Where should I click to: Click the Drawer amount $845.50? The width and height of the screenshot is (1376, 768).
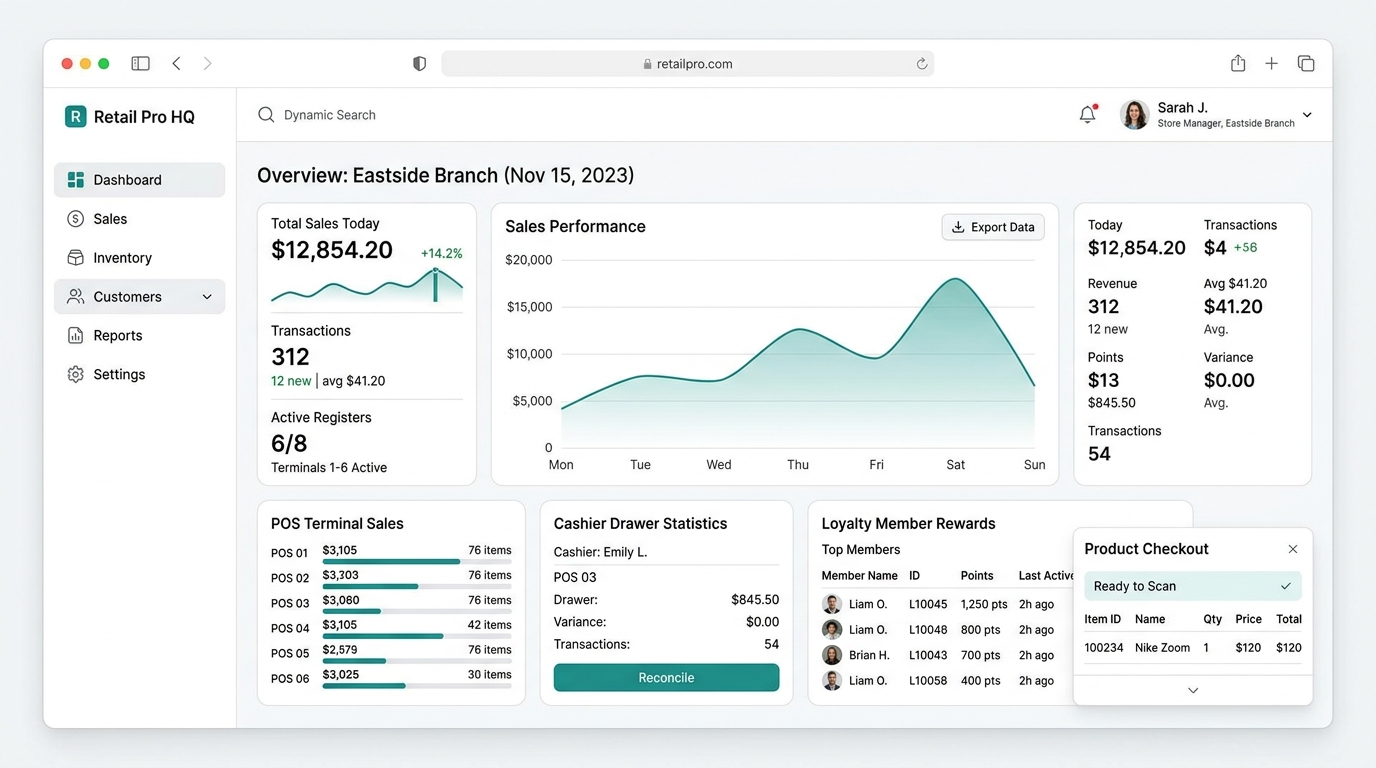pyautogui.click(x=755, y=600)
